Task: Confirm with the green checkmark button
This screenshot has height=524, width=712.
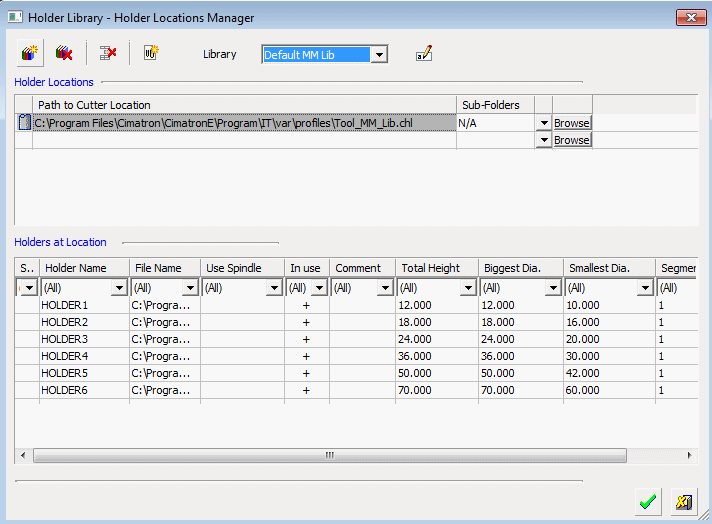Action: pyautogui.click(x=648, y=502)
